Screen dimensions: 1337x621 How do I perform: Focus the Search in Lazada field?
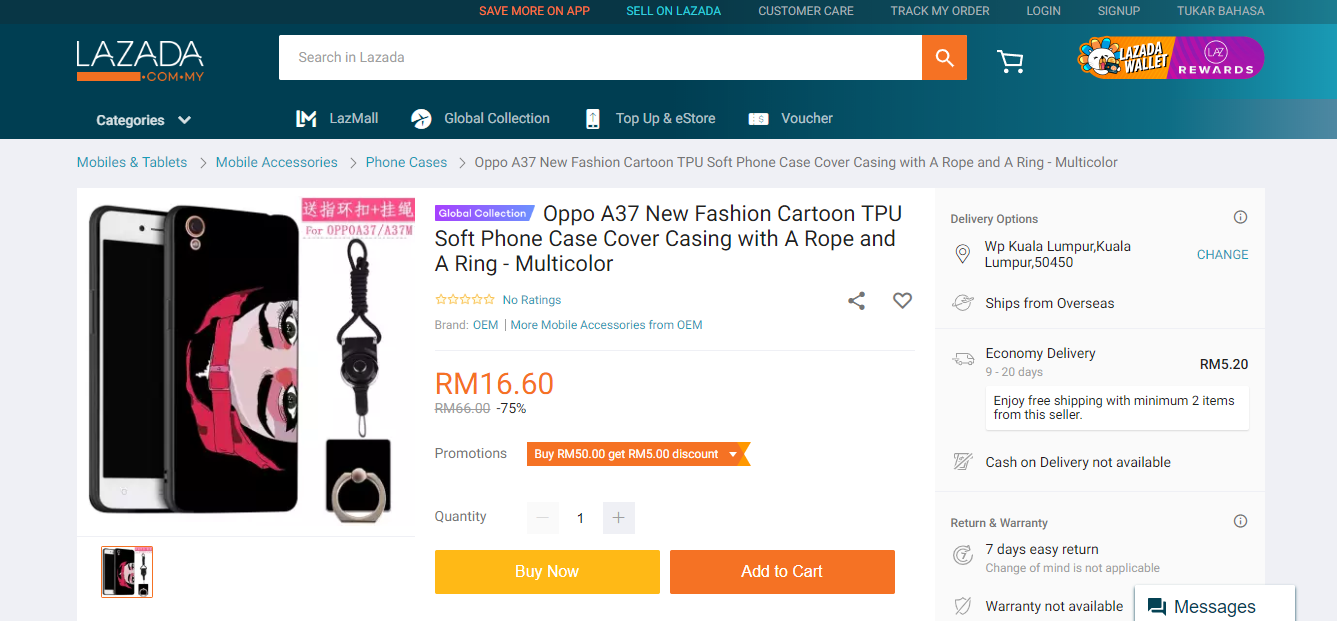(x=600, y=57)
